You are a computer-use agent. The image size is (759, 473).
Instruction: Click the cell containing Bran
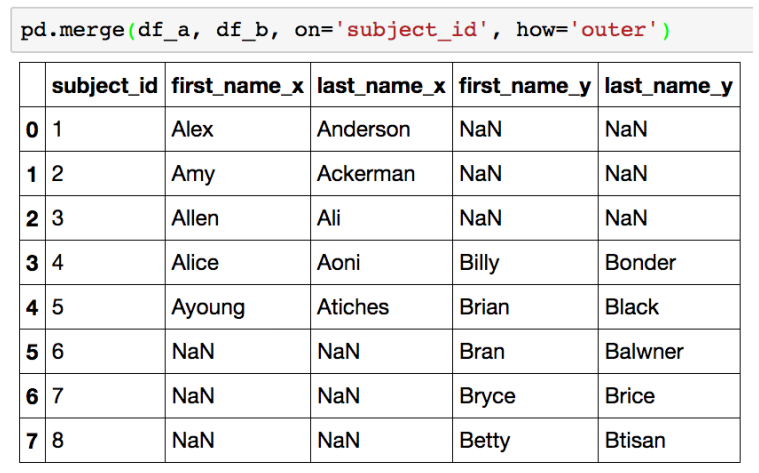pyautogui.click(x=525, y=351)
